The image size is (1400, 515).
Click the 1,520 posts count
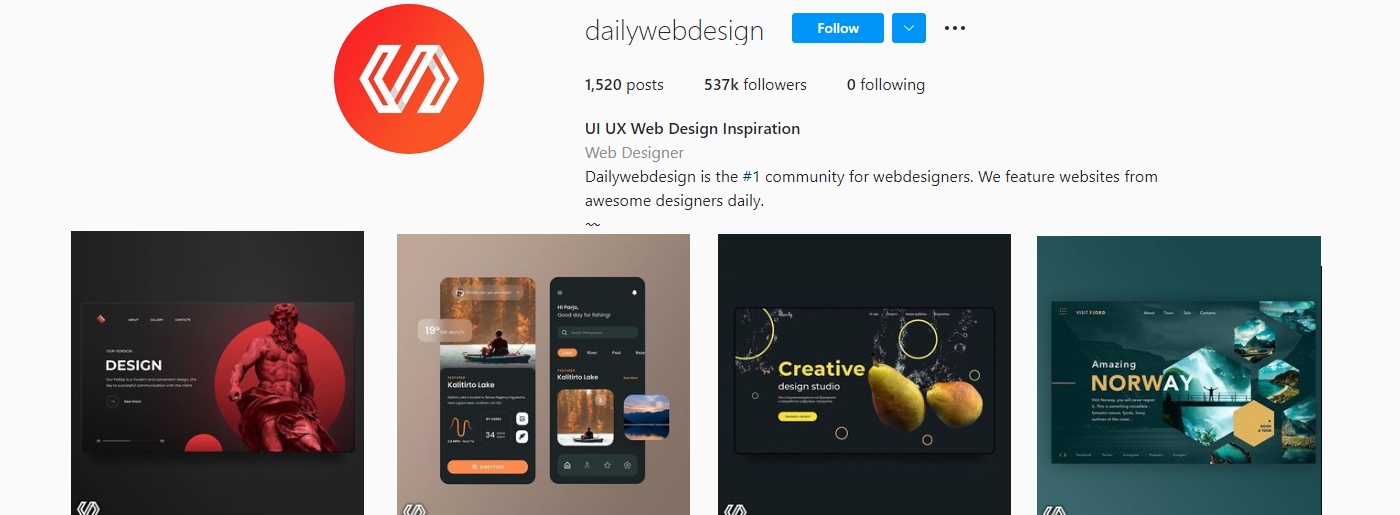pyautogui.click(x=624, y=85)
